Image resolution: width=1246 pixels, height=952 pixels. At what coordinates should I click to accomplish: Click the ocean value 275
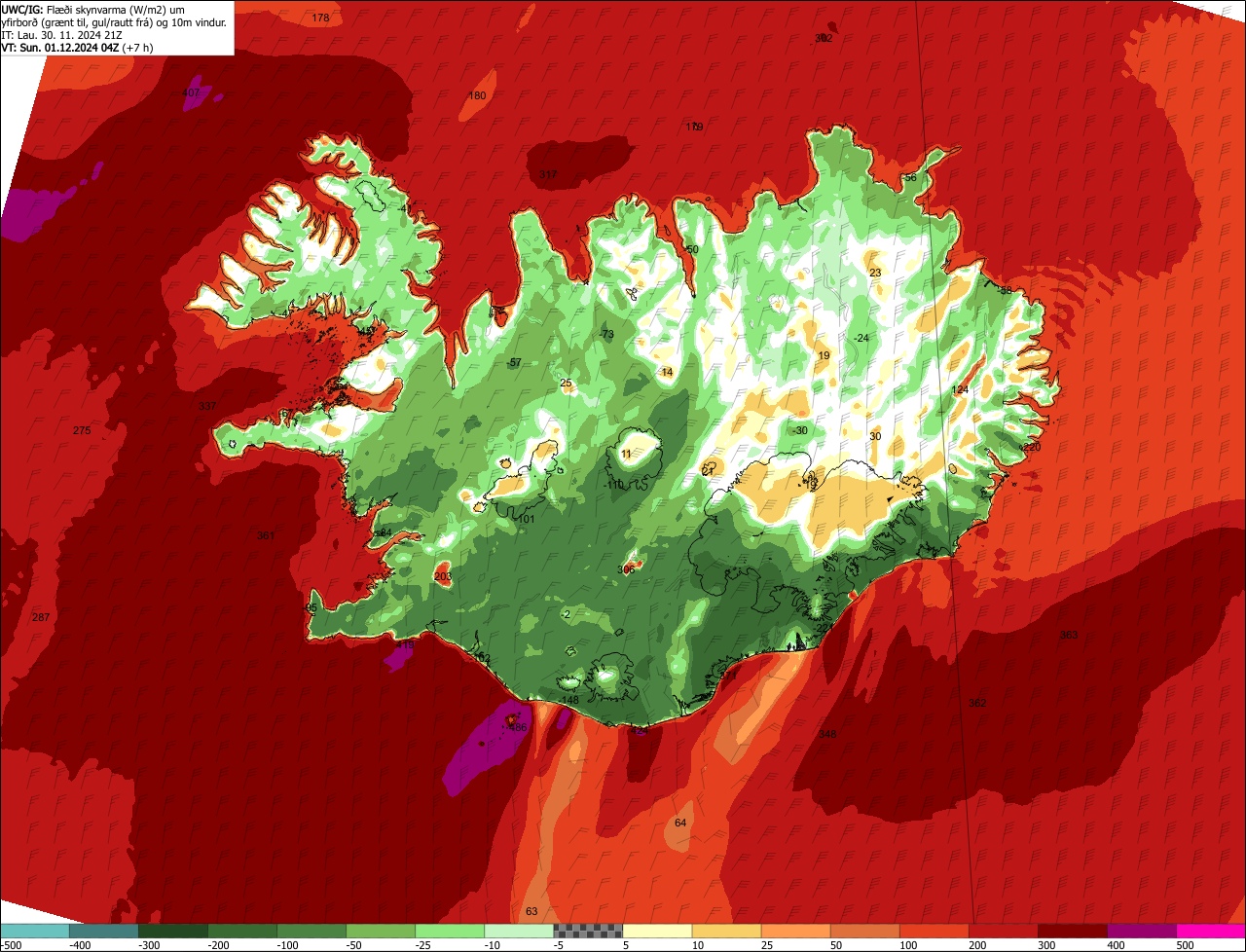click(82, 430)
